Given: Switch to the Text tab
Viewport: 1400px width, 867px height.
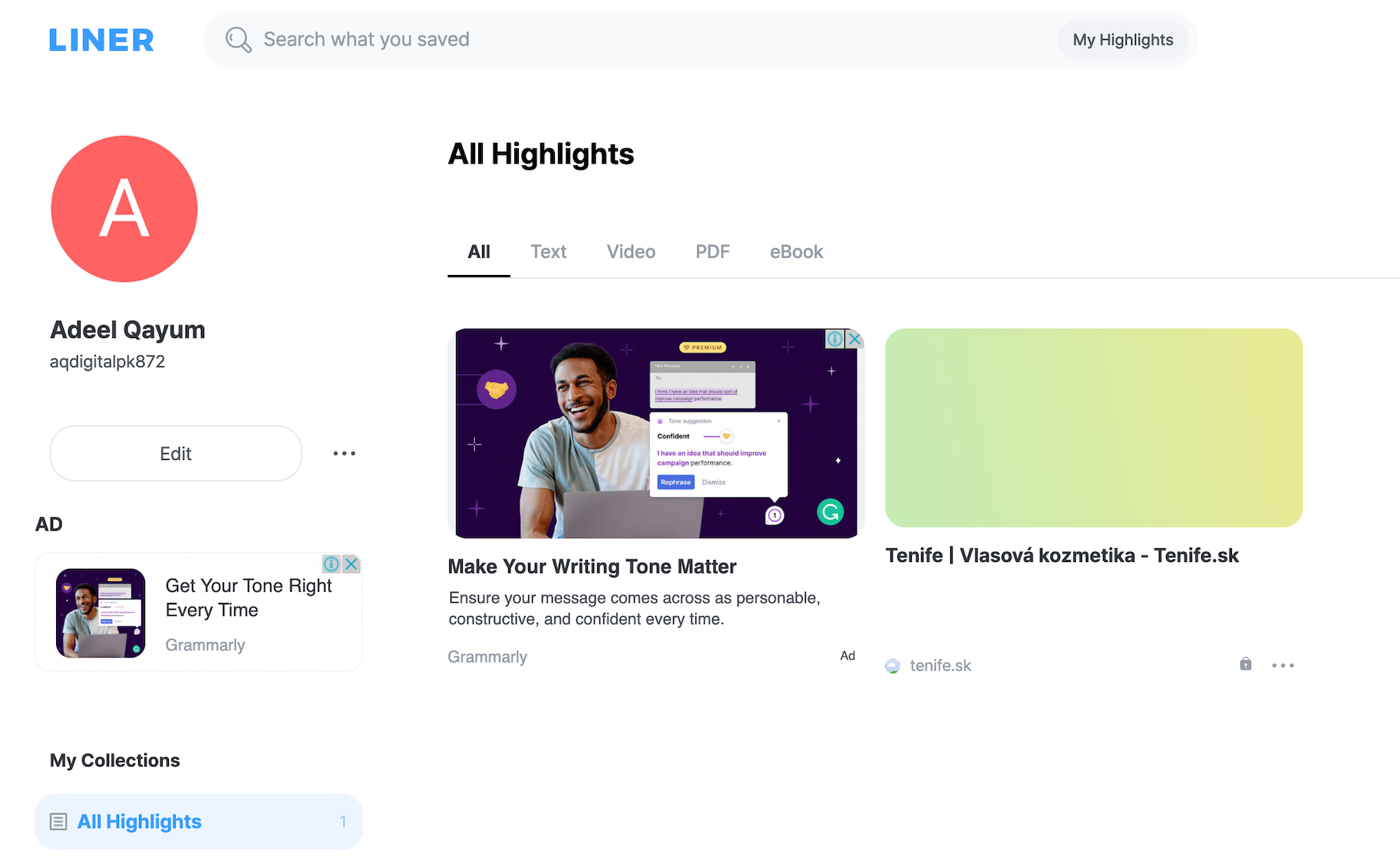Looking at the screenshot, I should pyautogui.click(x=548, y=252).
